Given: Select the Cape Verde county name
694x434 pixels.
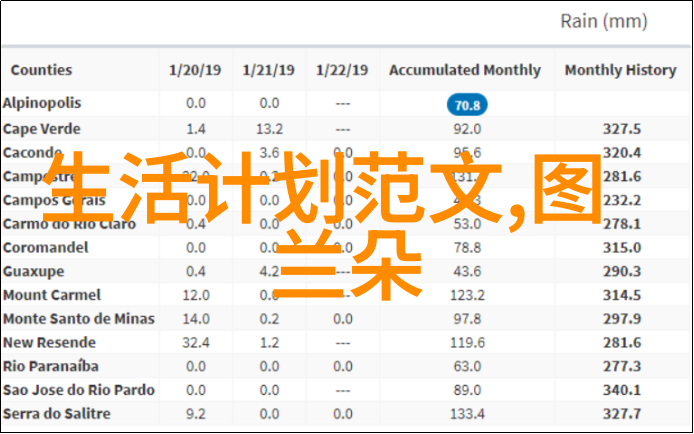Looking at the screenshot, I should coord(41,129).
